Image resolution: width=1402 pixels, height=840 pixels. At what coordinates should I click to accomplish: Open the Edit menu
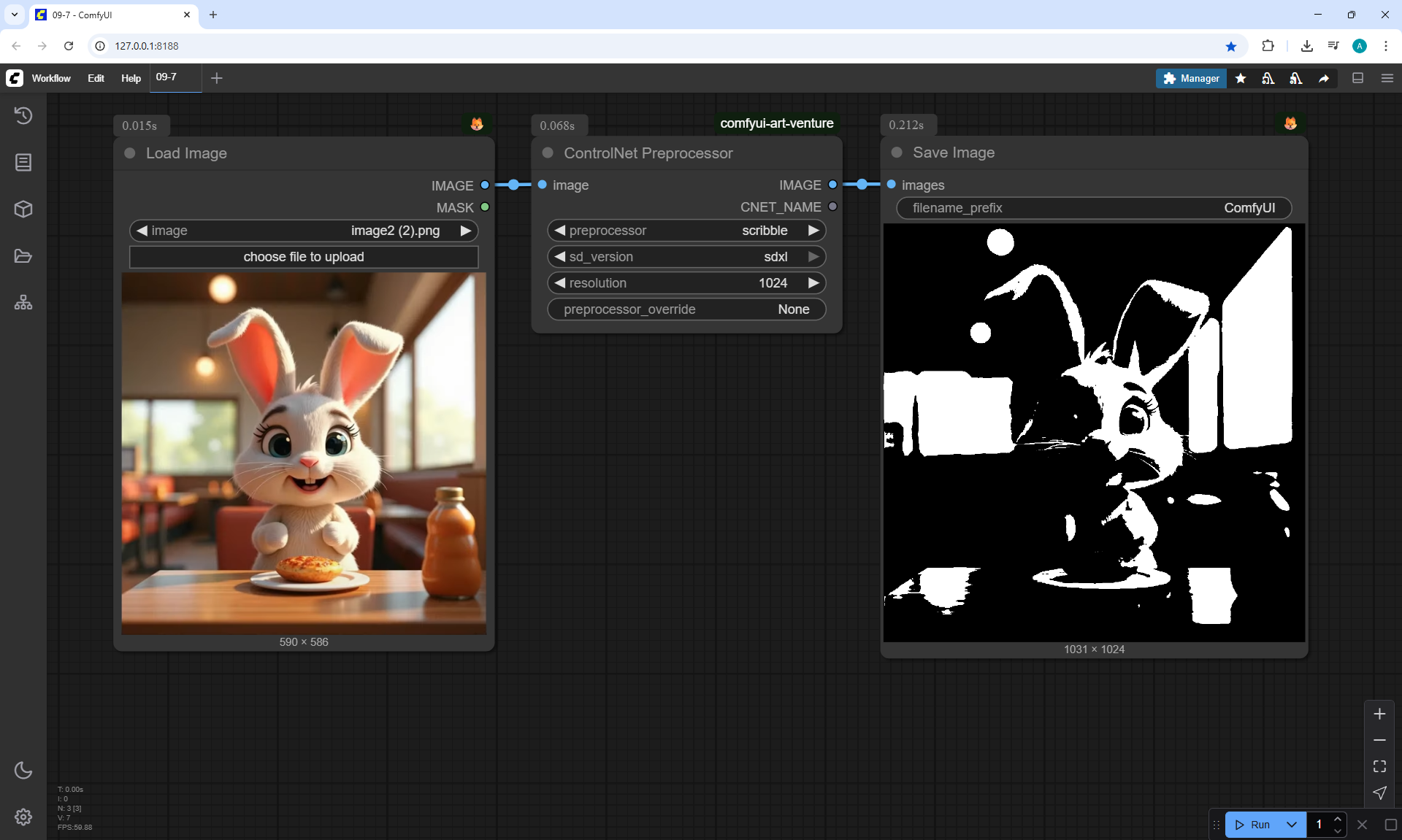coord(96,78)
